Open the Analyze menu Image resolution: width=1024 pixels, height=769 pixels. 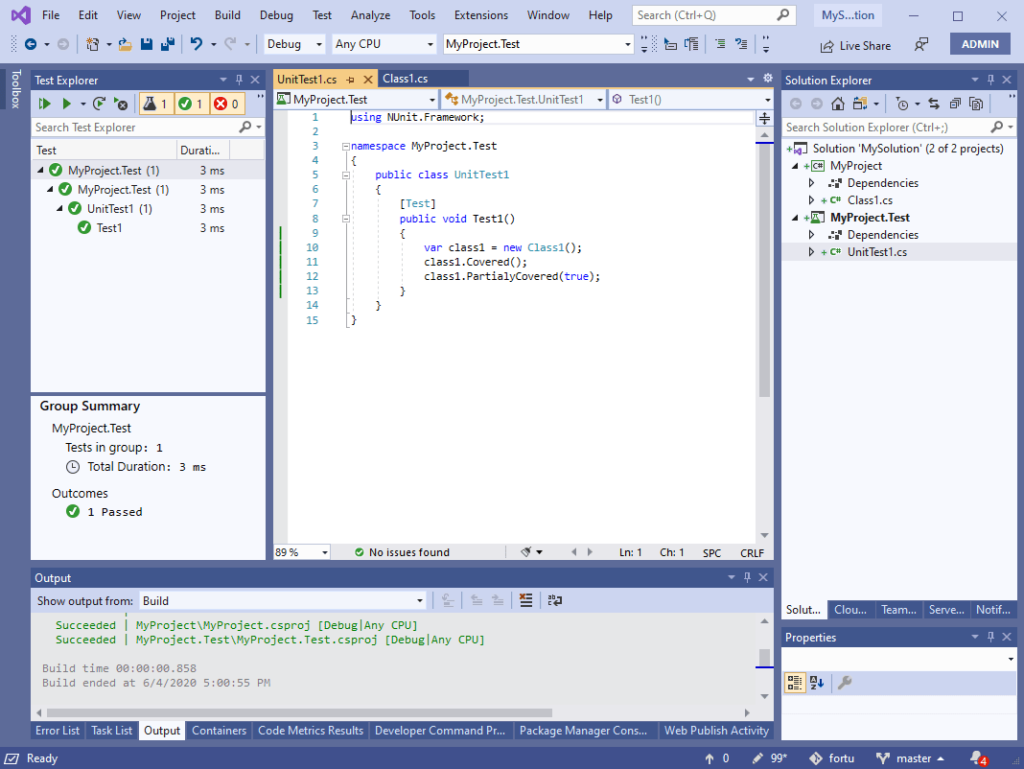pyautogui.click(x=370, y=15)
